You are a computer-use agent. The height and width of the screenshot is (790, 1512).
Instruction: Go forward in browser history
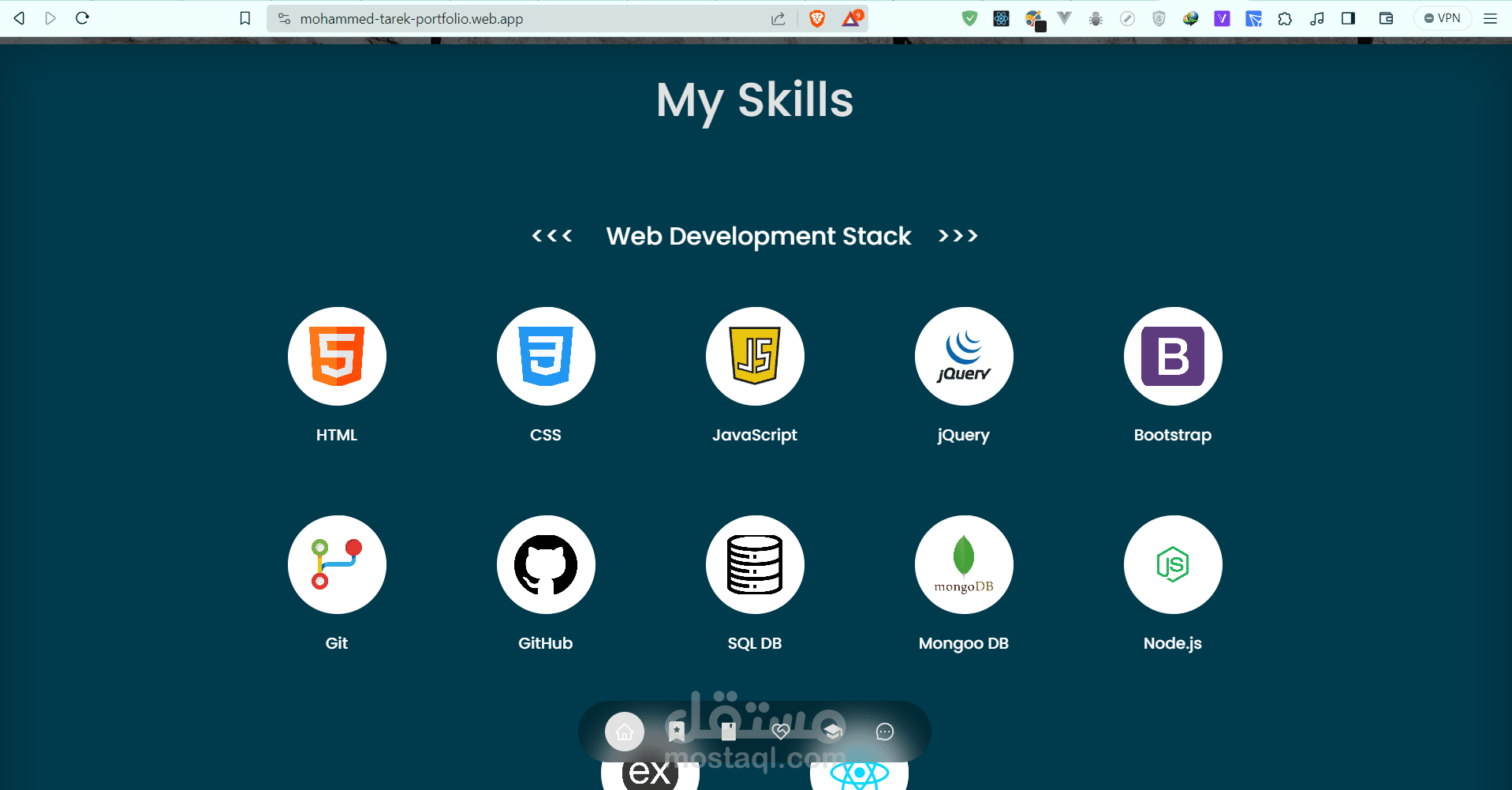50,18
